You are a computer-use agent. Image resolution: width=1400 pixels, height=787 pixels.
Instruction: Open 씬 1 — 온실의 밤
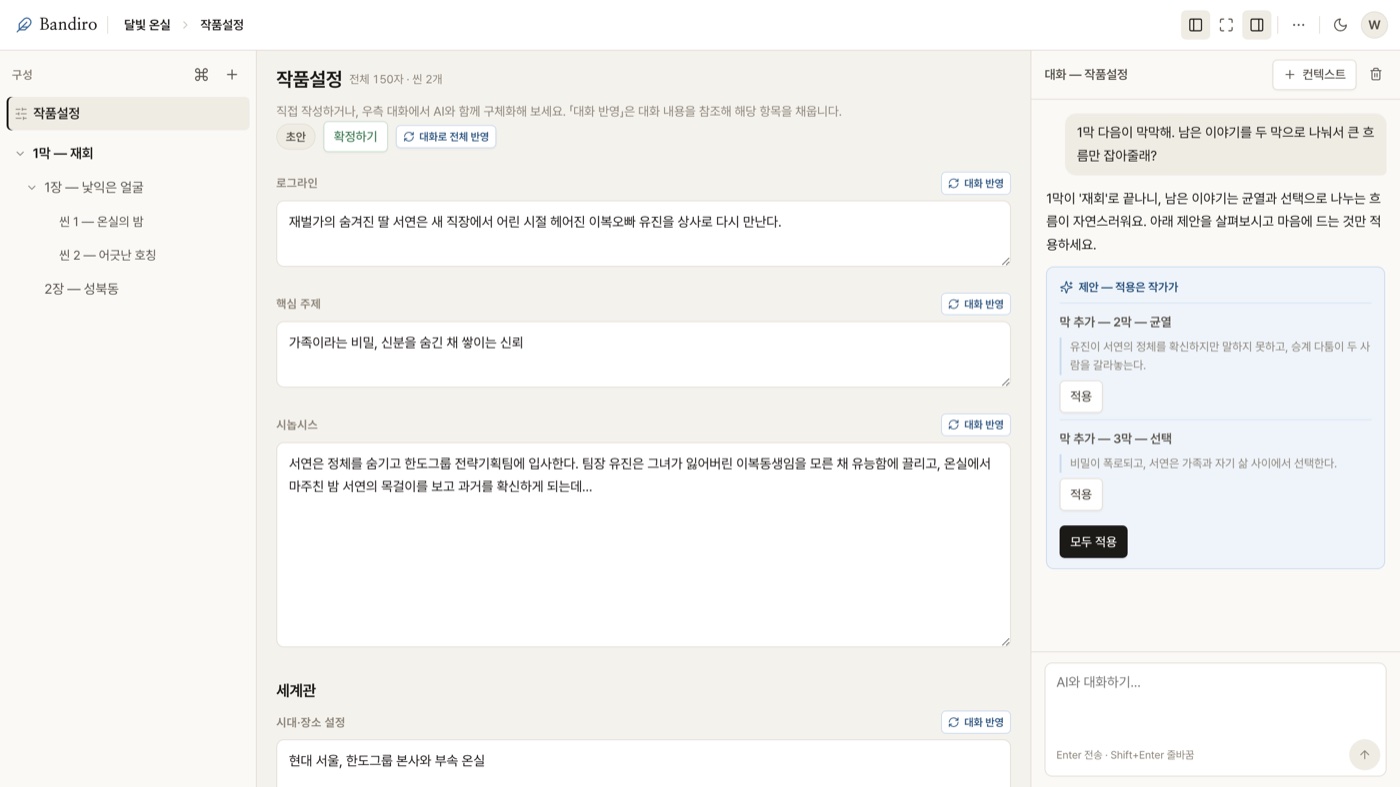pyautogui.click(x=100, y=221)
